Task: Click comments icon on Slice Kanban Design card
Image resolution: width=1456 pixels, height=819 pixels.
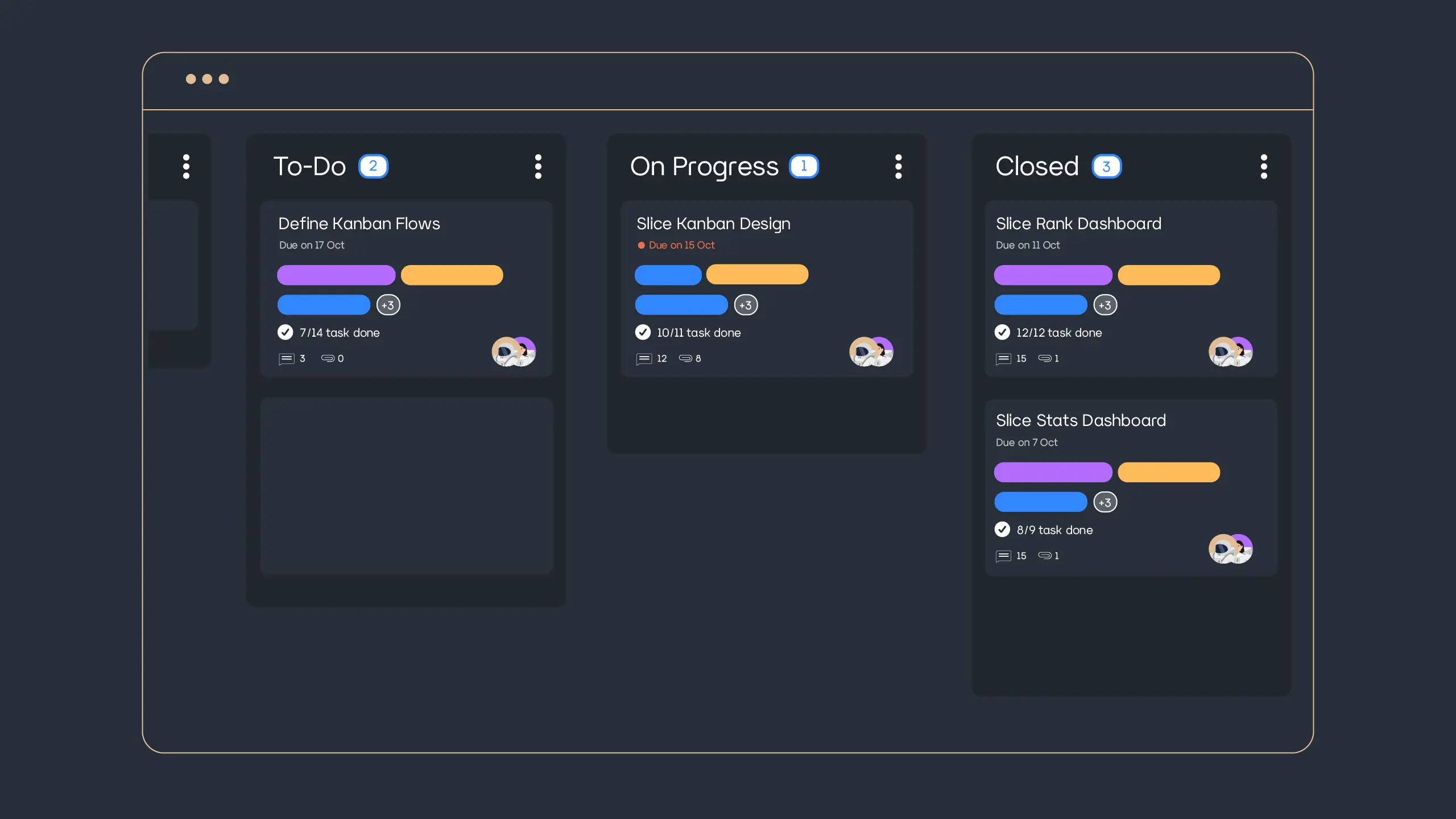Action: click(x=644, y=359)
